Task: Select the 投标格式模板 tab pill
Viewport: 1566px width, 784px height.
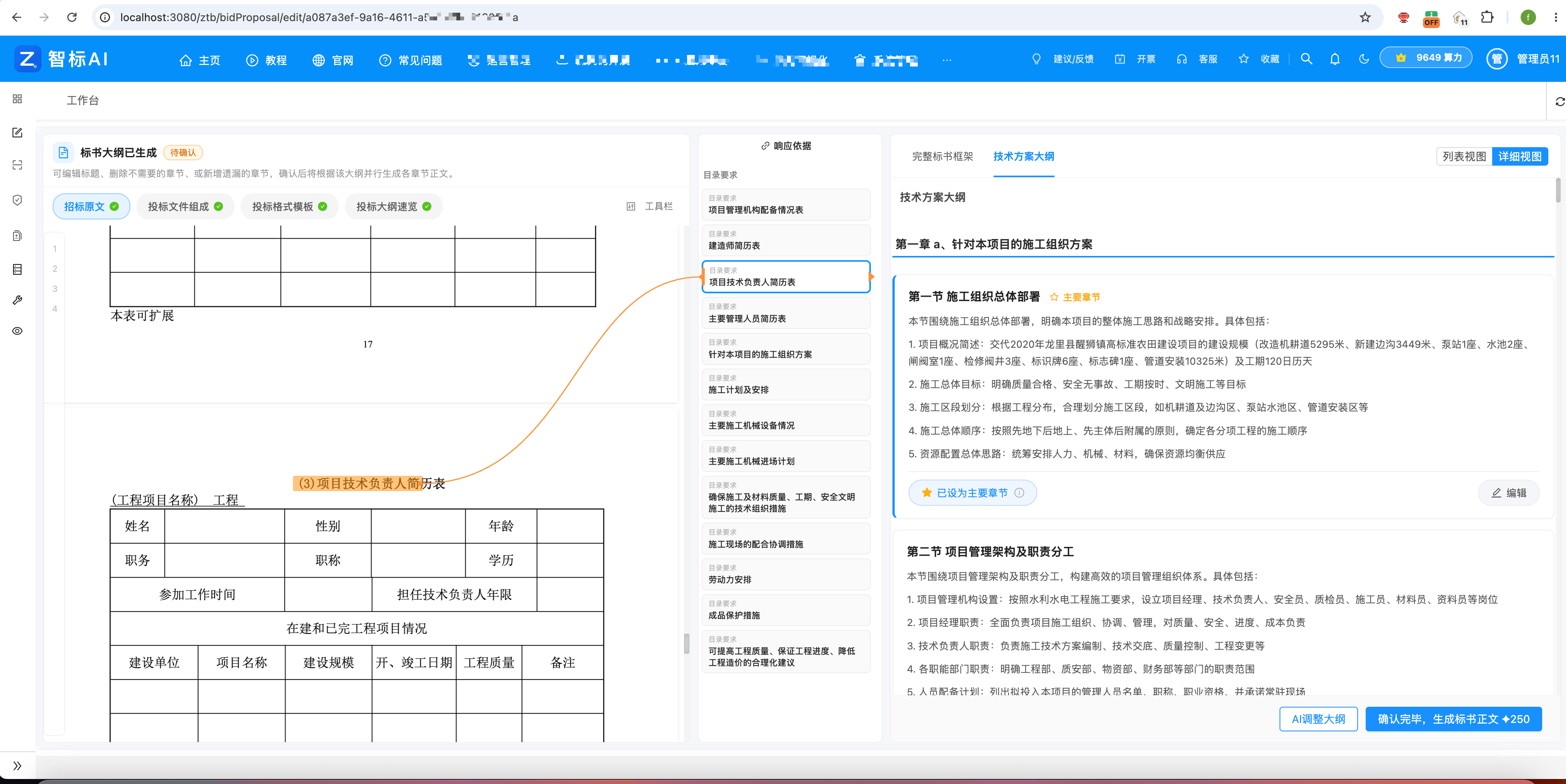Action: point(290,207)
